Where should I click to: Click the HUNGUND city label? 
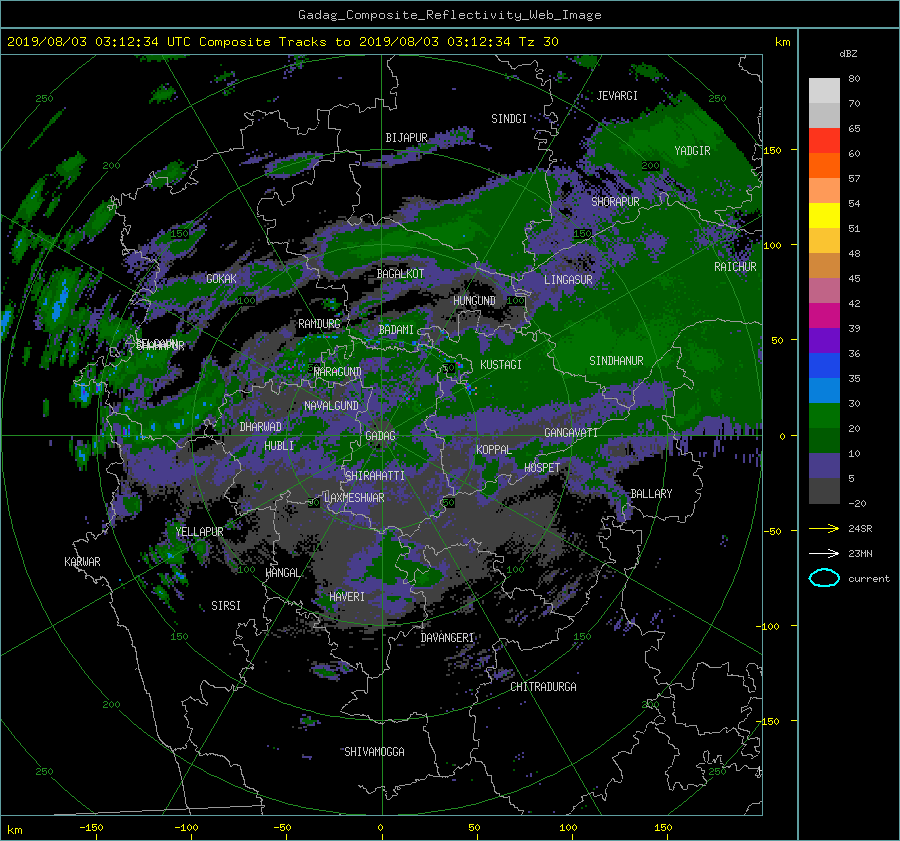[x=474, y=301]
